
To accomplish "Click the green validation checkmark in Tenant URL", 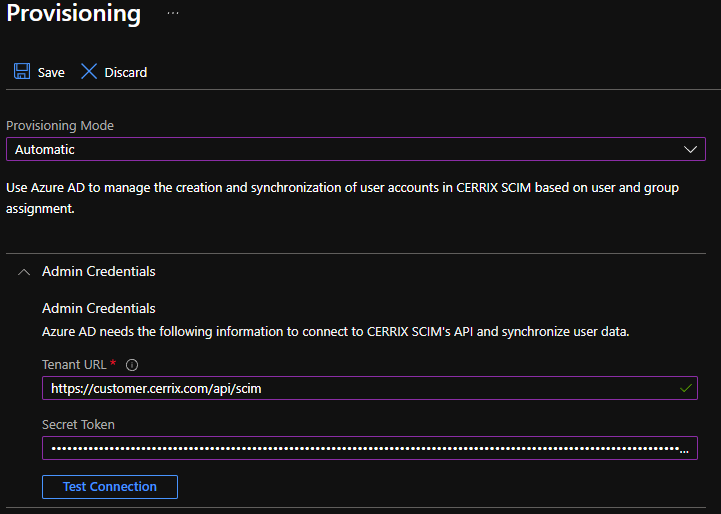I will [x=686, y=388].
